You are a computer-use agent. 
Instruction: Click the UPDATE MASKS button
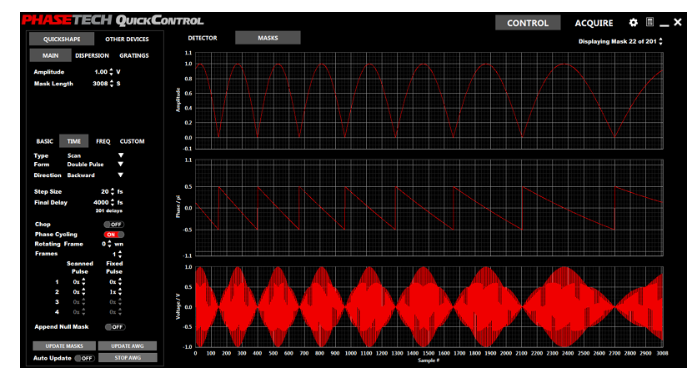(64, 346)
